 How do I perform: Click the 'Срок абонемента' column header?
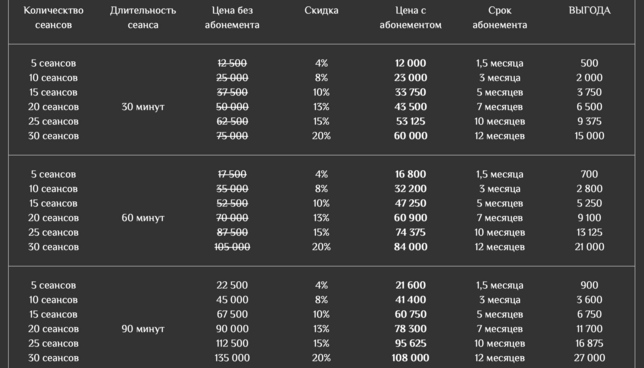point(500,18)
